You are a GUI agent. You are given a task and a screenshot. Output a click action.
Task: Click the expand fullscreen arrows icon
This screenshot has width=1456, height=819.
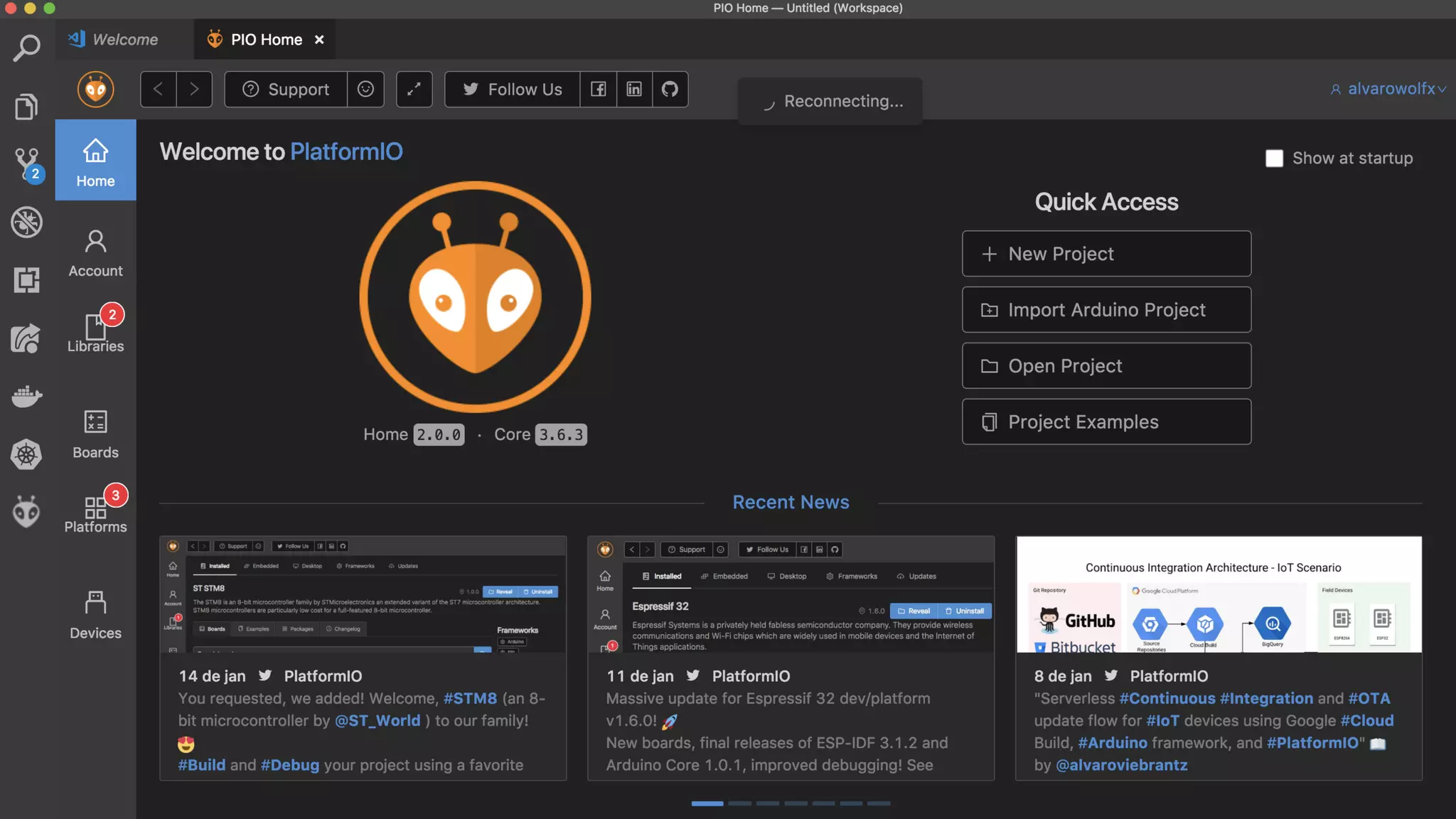coord(414,89)
